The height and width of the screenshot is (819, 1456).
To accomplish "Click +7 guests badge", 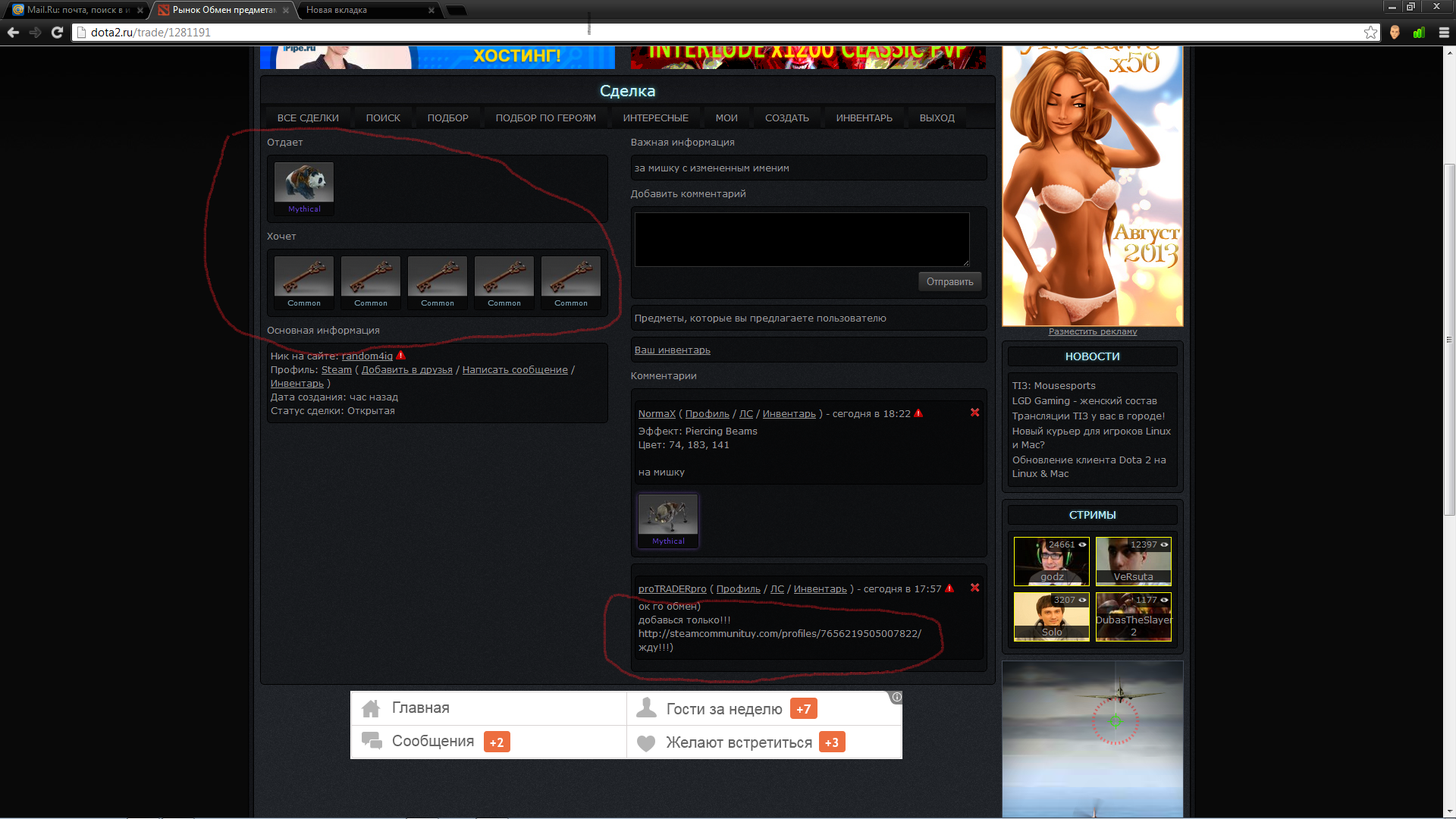I will click(x=804, y=709).
